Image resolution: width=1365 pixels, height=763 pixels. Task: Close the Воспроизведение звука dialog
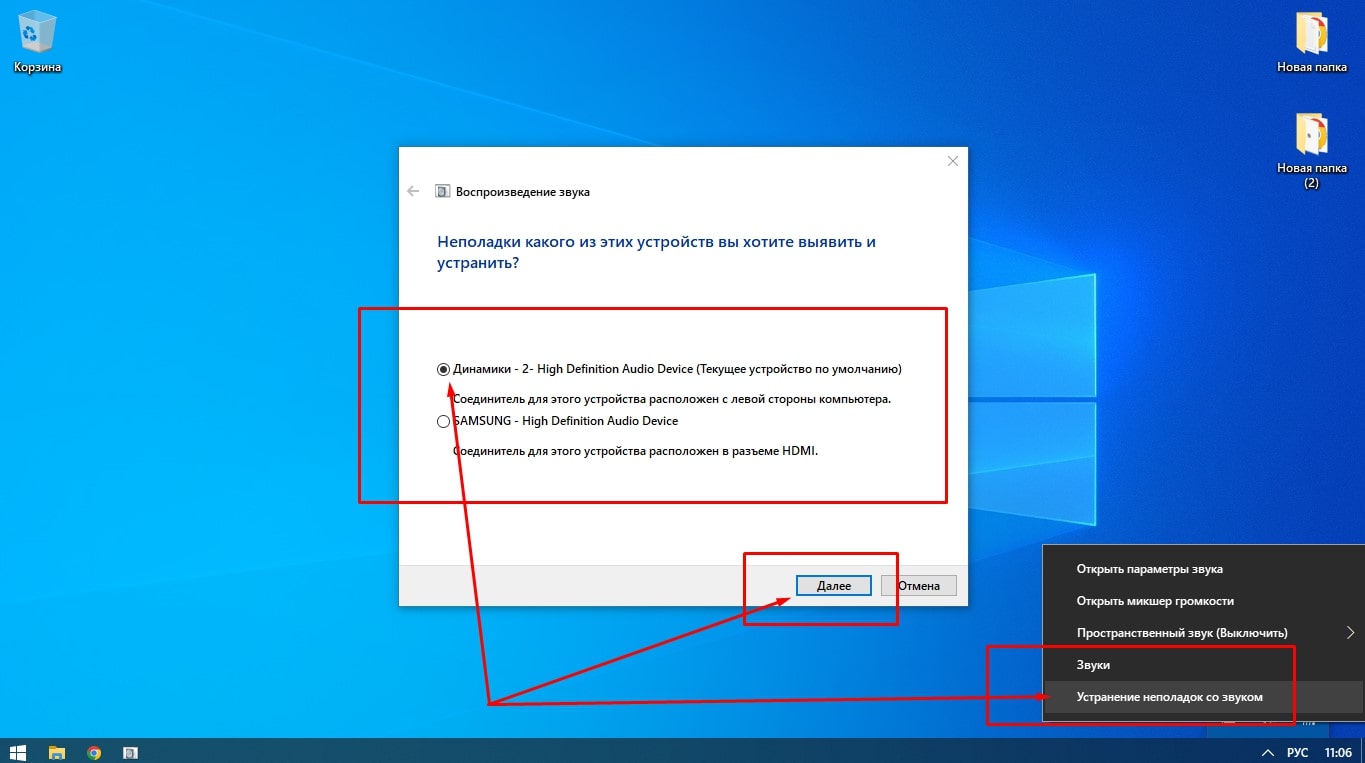tap(952, 161)
